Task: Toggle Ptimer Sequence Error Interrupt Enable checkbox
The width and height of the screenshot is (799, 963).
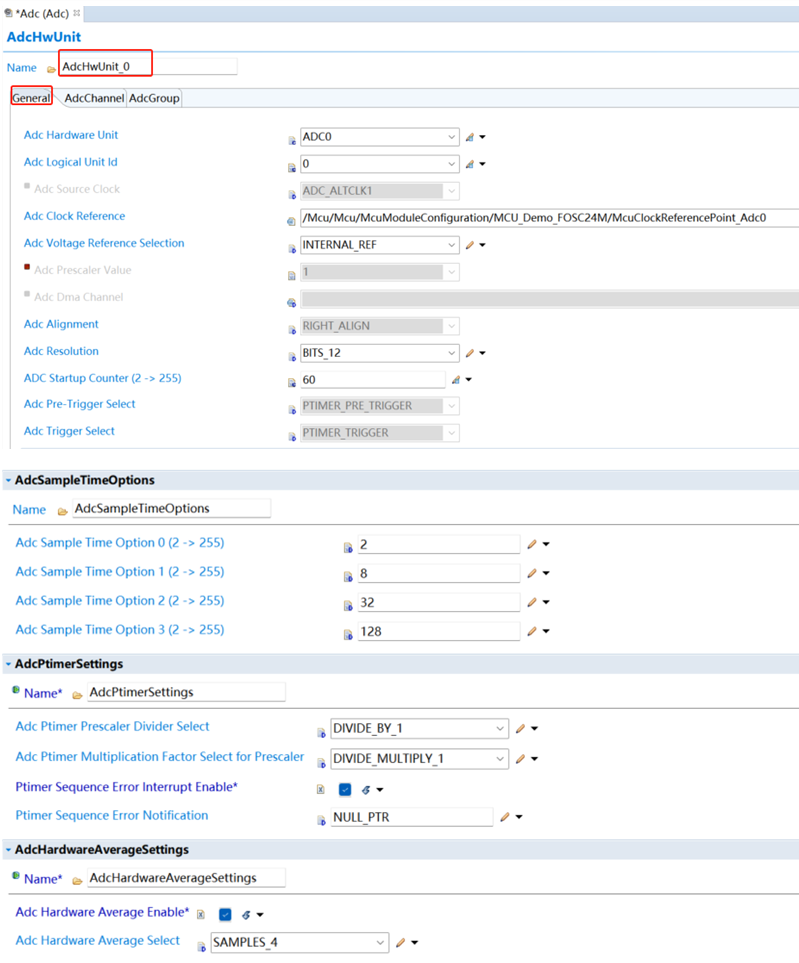Action: pos(345,789)
